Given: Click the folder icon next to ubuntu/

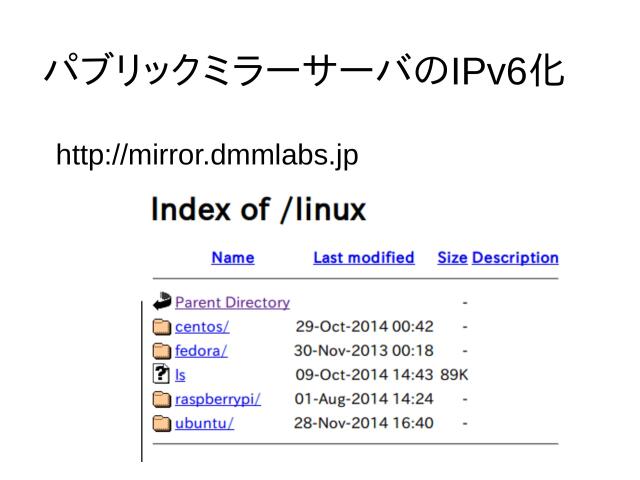Looking at the screenshot, I should 162,423.
